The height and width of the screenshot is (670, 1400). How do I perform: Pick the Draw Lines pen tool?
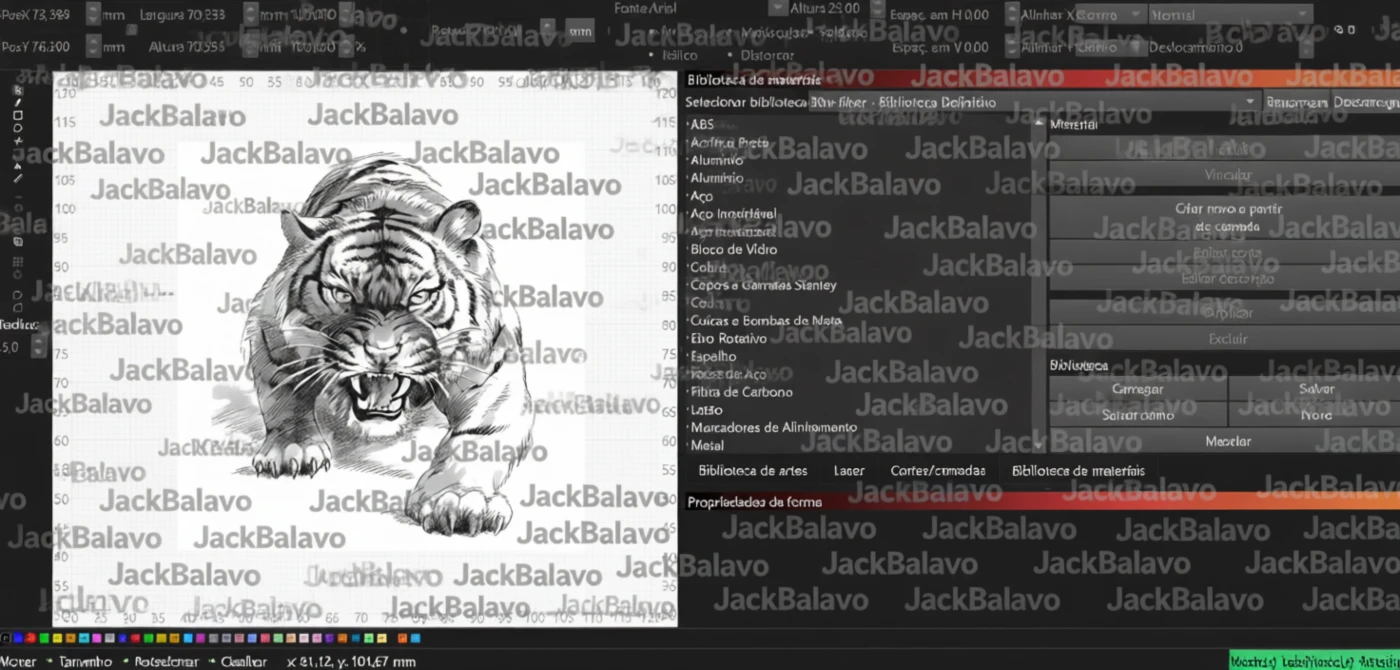pyautogui.click(x=18, y=103)
